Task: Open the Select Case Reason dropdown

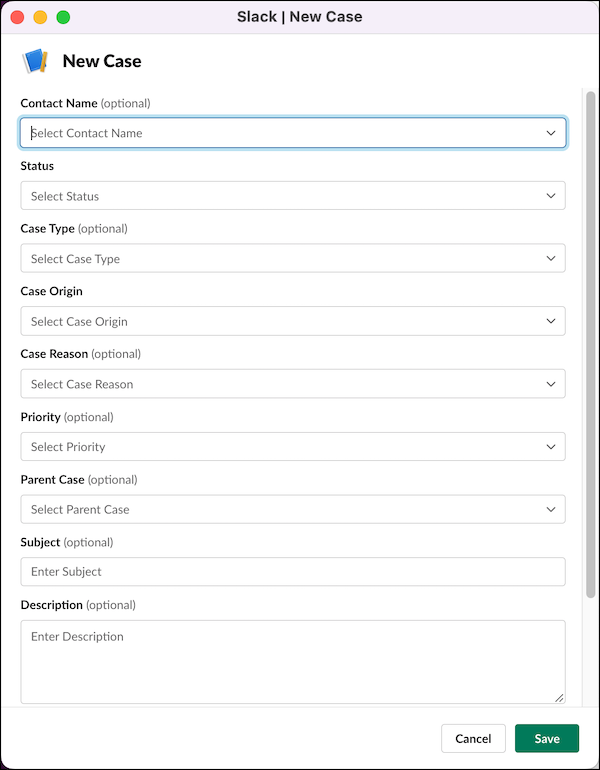Action: pyautogui.click(x=293, y=384)
